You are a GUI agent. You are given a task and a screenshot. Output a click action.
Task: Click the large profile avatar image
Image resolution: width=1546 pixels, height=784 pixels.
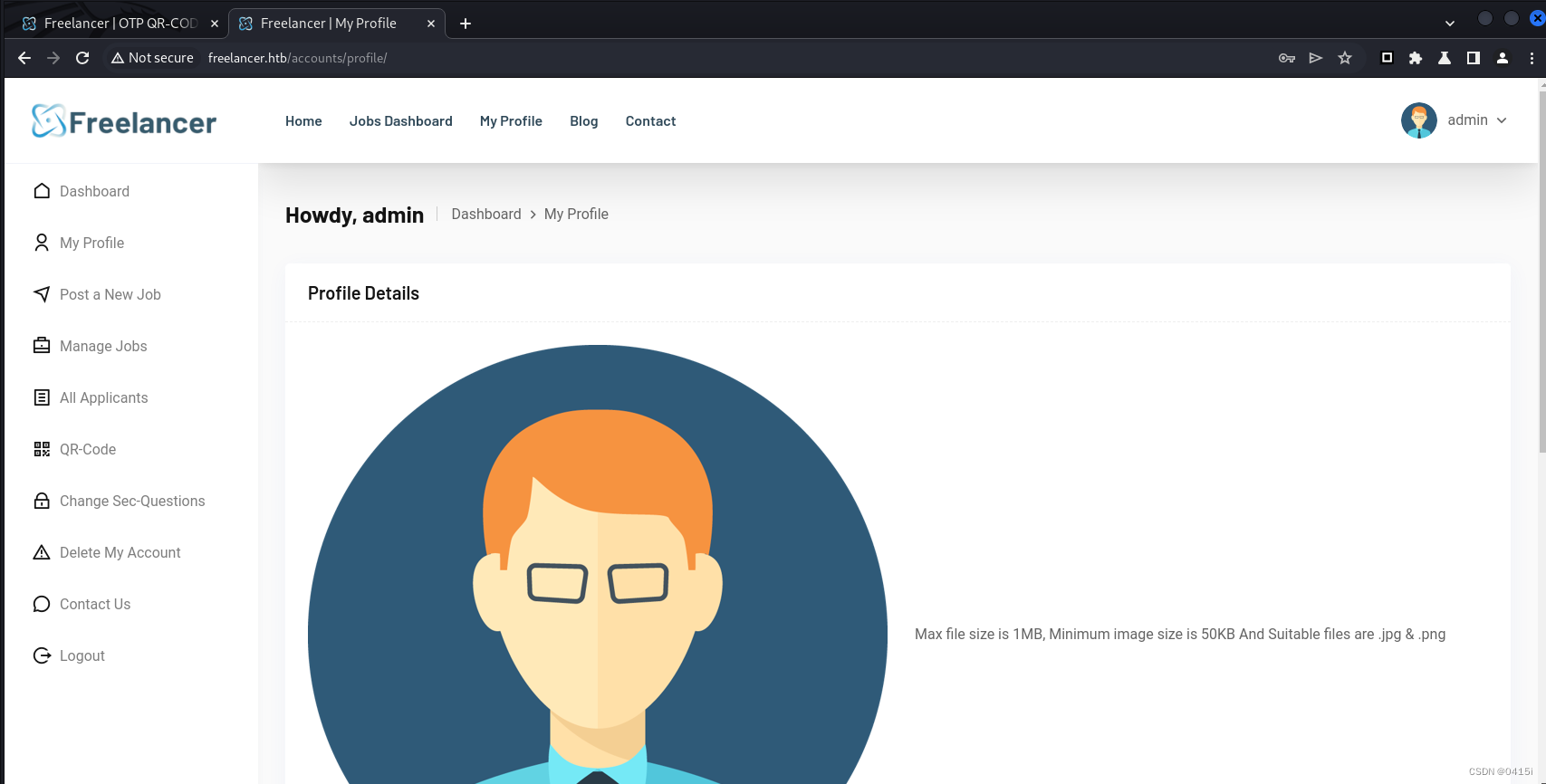(598, 565)
